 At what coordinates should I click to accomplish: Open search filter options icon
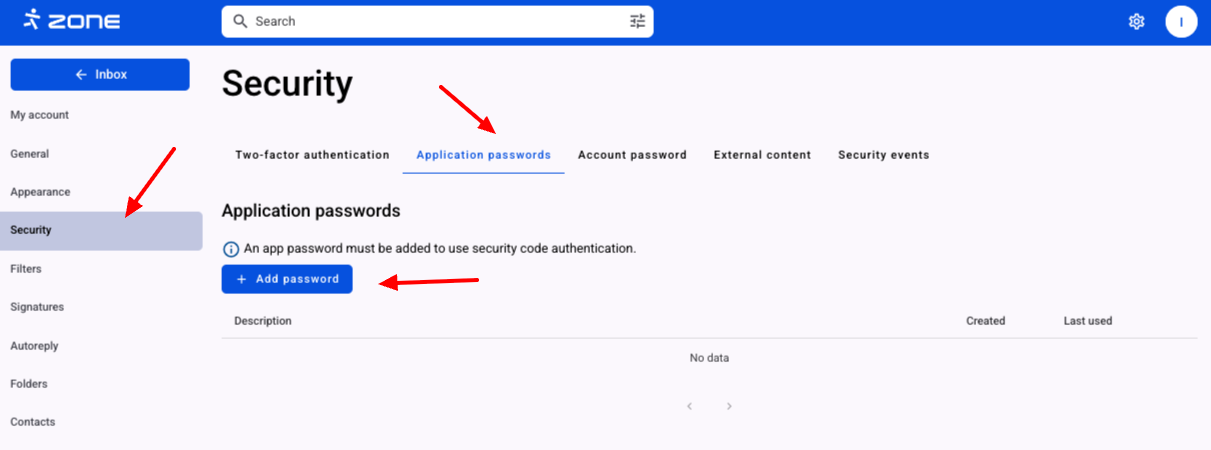[x=637, y=21]
